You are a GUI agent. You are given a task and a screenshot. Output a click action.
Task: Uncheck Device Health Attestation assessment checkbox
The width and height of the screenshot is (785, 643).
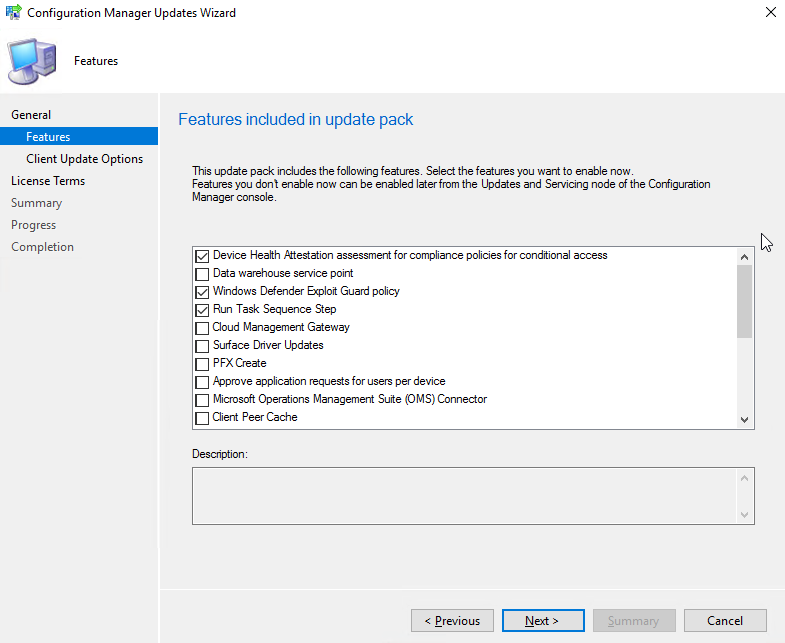click(202, 256)
